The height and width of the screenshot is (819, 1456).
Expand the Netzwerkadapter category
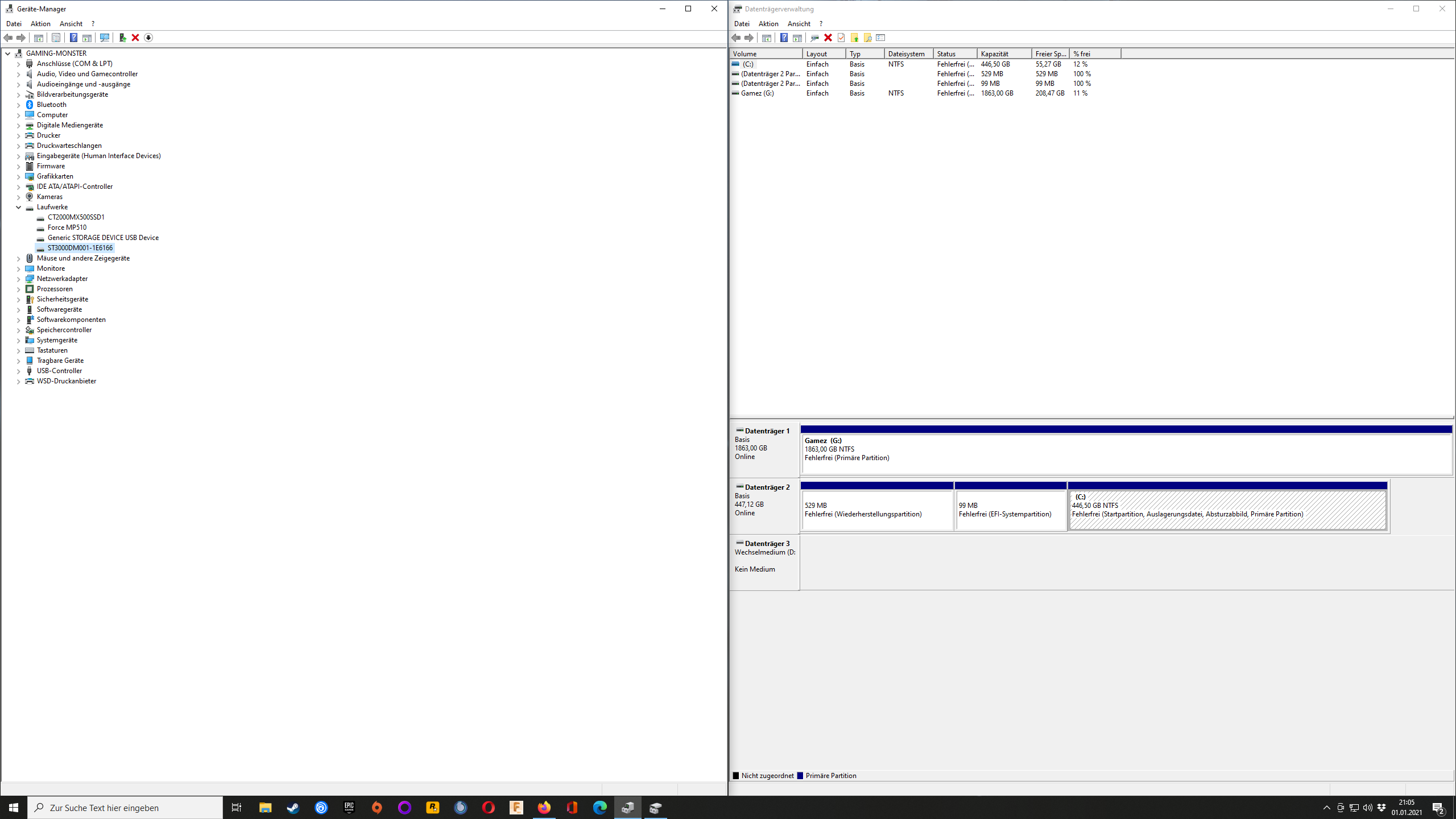(x=19, y=279)
